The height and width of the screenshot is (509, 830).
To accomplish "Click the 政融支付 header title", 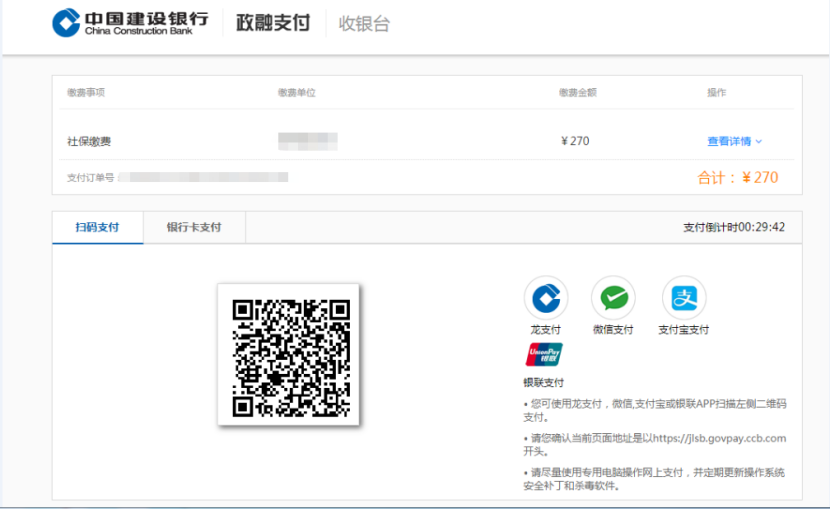I will coord(273,23).
